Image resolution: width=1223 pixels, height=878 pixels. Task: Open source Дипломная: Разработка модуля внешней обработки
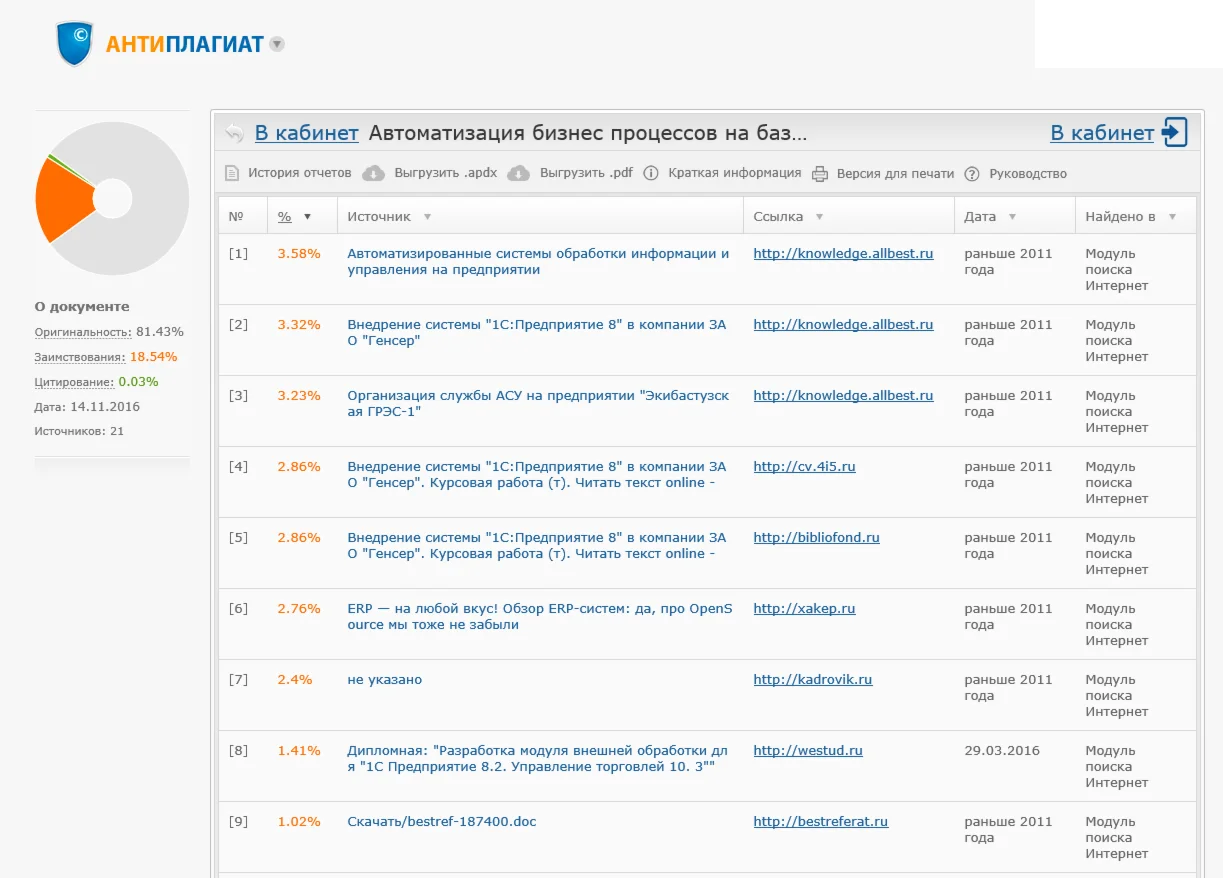(x=538, y=758)
